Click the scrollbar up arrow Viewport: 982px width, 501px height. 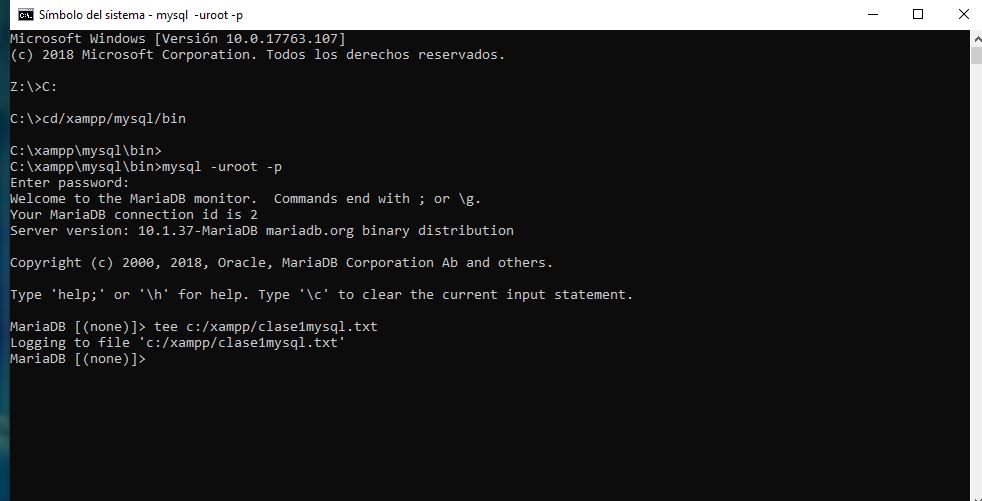point(975,37)
